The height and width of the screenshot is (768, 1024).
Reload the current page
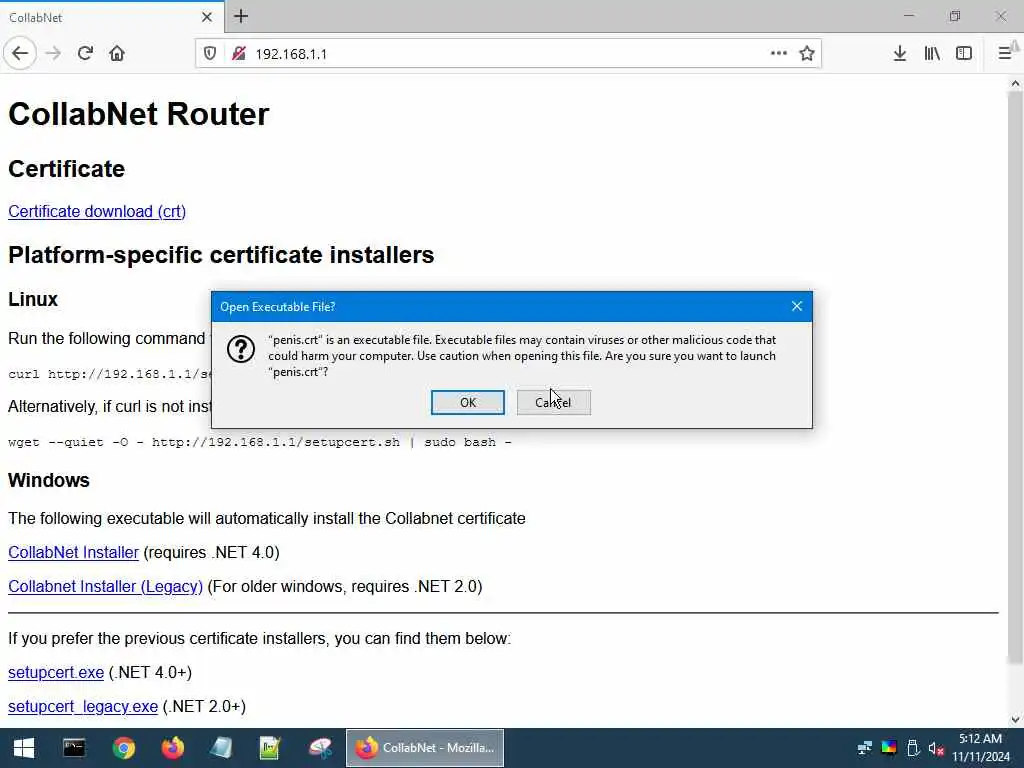click(86, 54)
